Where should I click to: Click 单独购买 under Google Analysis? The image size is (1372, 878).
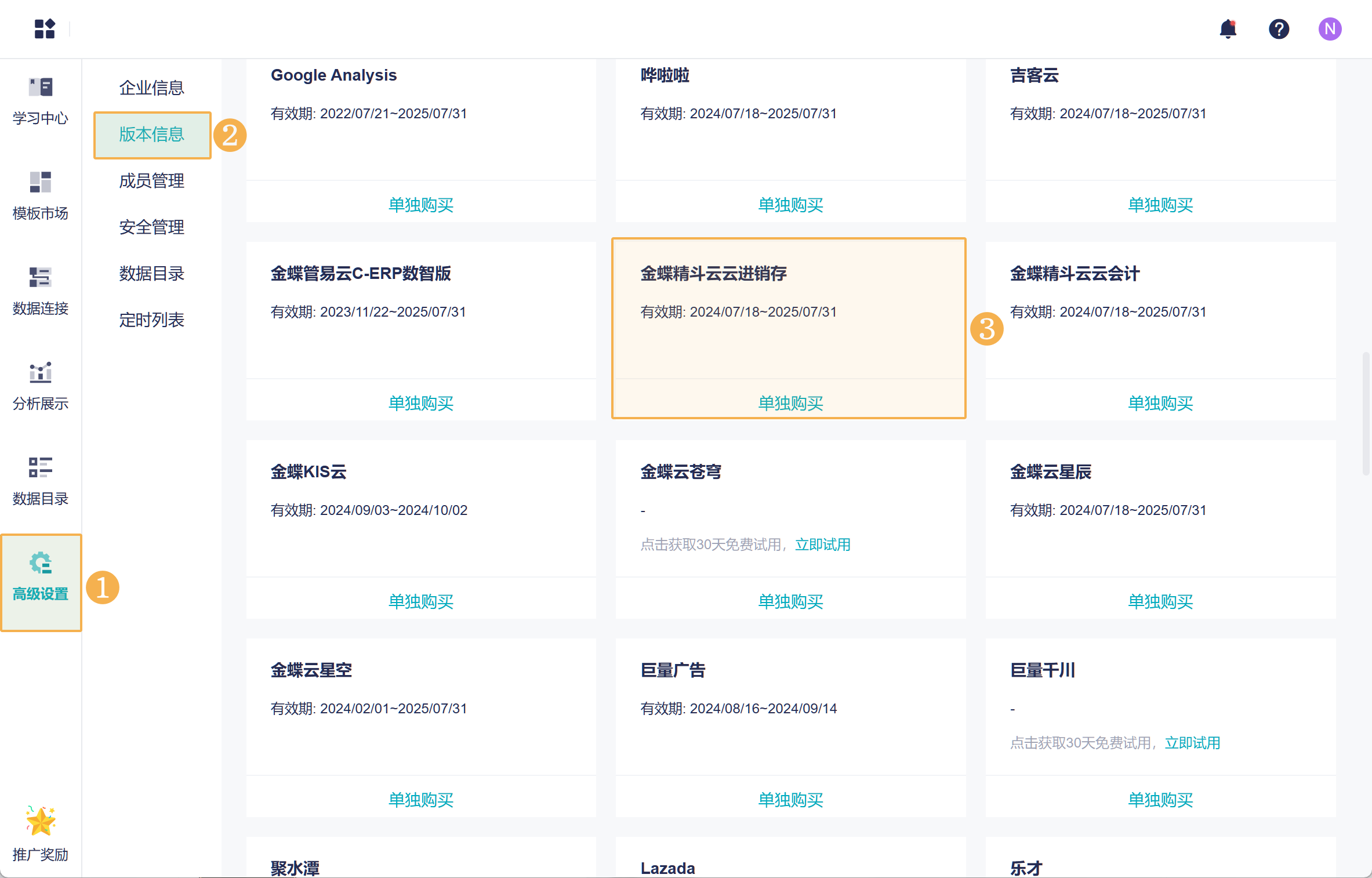coord(421,204)
